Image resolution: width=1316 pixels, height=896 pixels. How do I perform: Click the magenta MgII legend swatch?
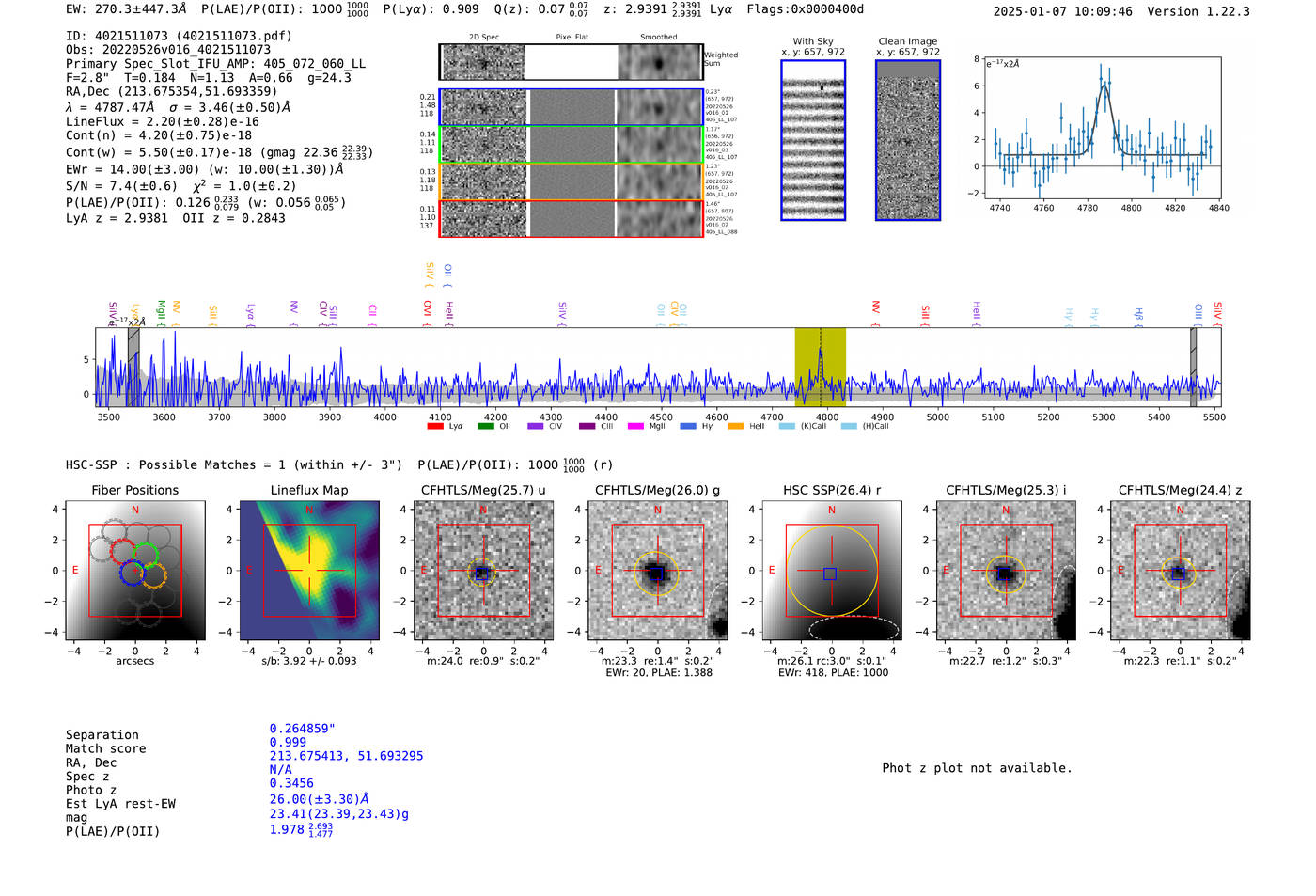point(636,426)
